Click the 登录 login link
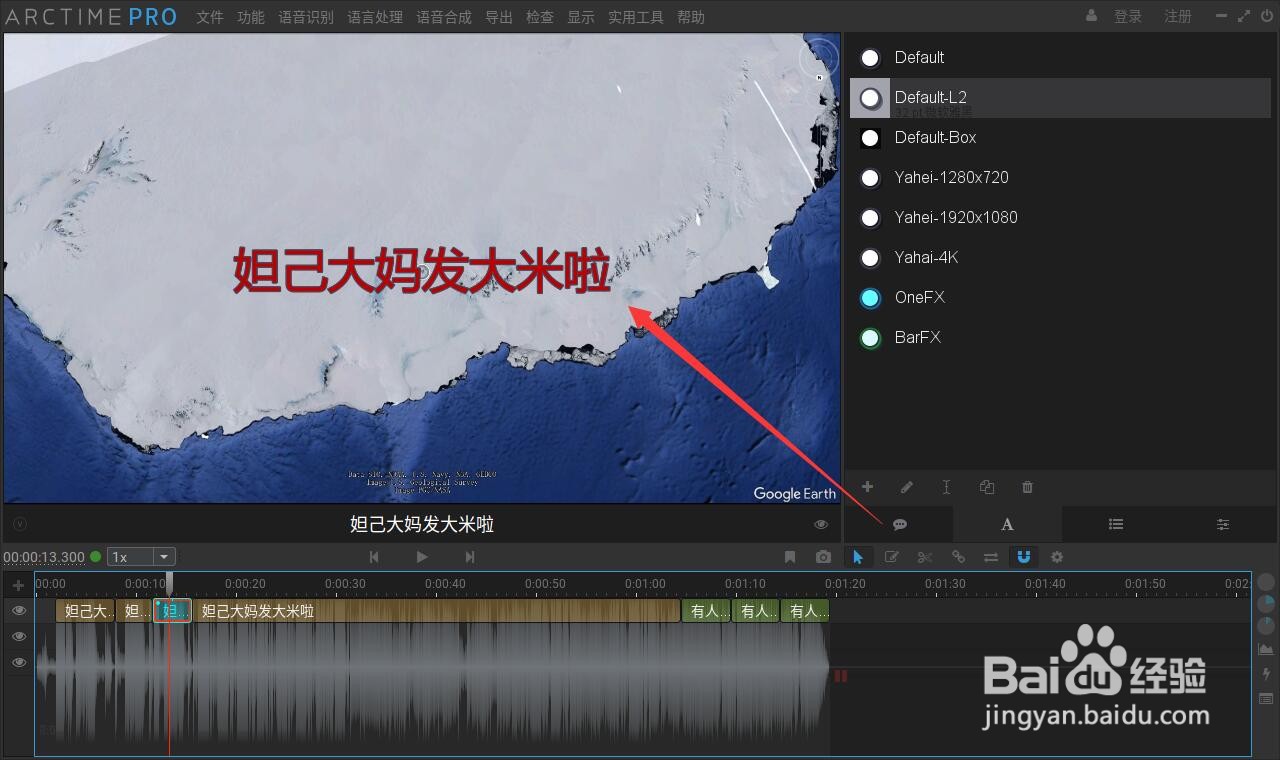Viewport: 1280px width, 760px height. click(1128, 16)
